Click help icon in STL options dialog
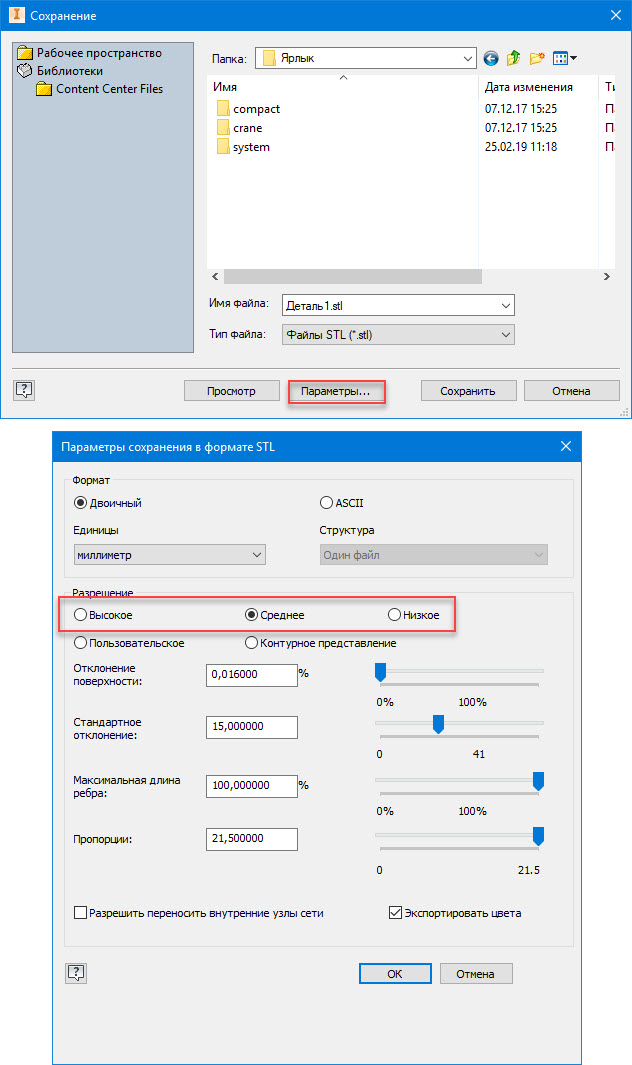Image resolution: width=632 pixels, height=1065 pixels. (76, 973)
